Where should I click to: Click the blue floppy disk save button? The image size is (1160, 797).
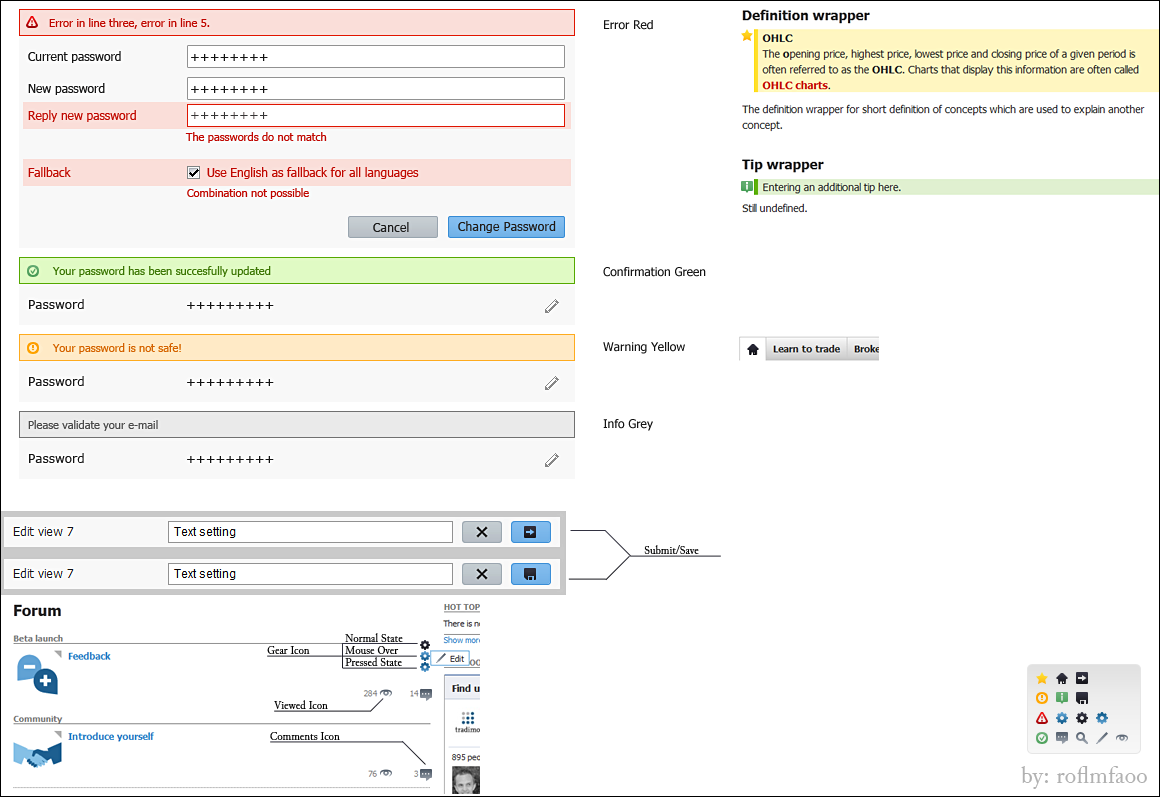click(x=530, y=574)
